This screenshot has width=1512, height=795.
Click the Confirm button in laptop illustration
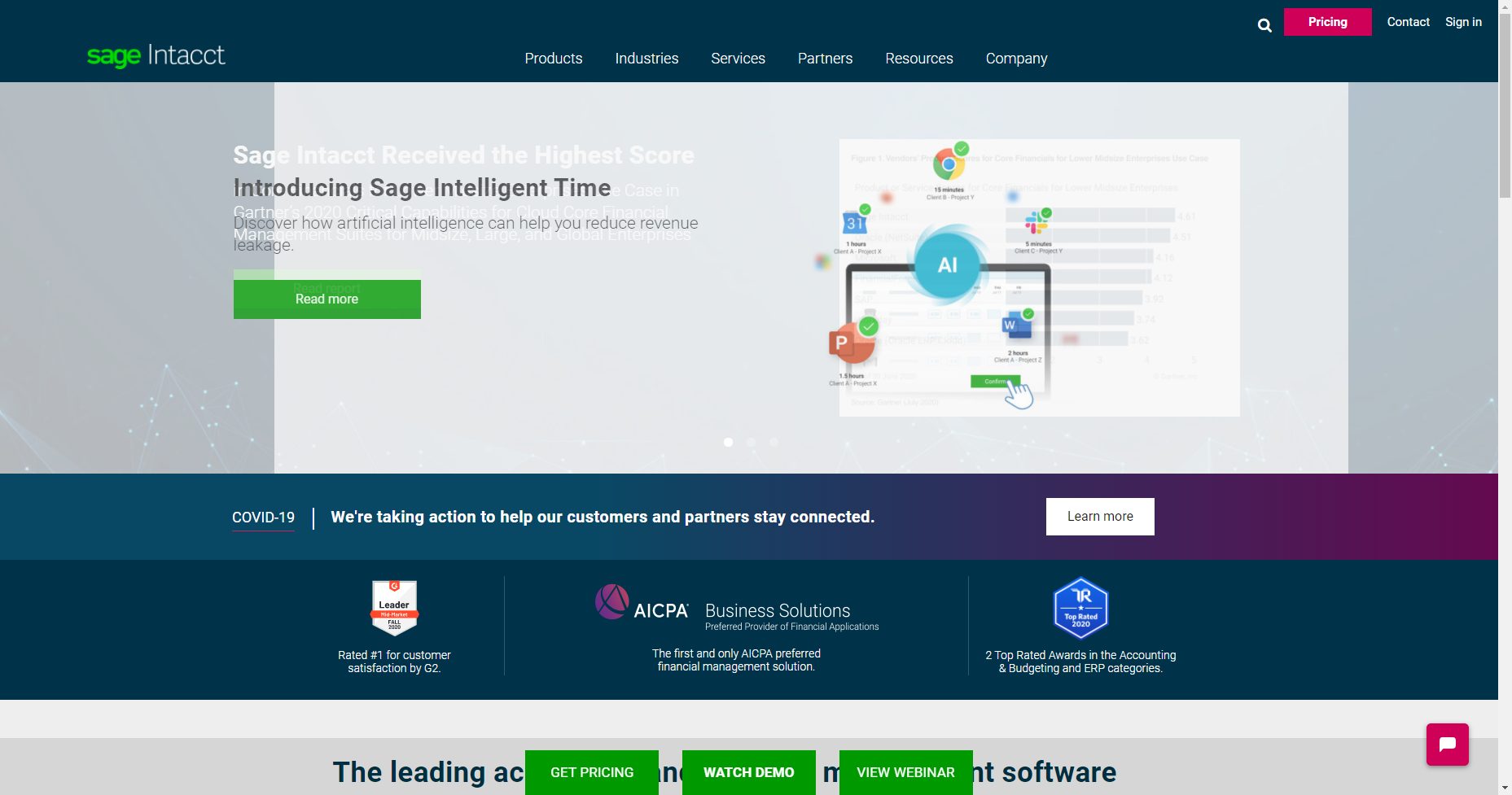tap(995, 382)
